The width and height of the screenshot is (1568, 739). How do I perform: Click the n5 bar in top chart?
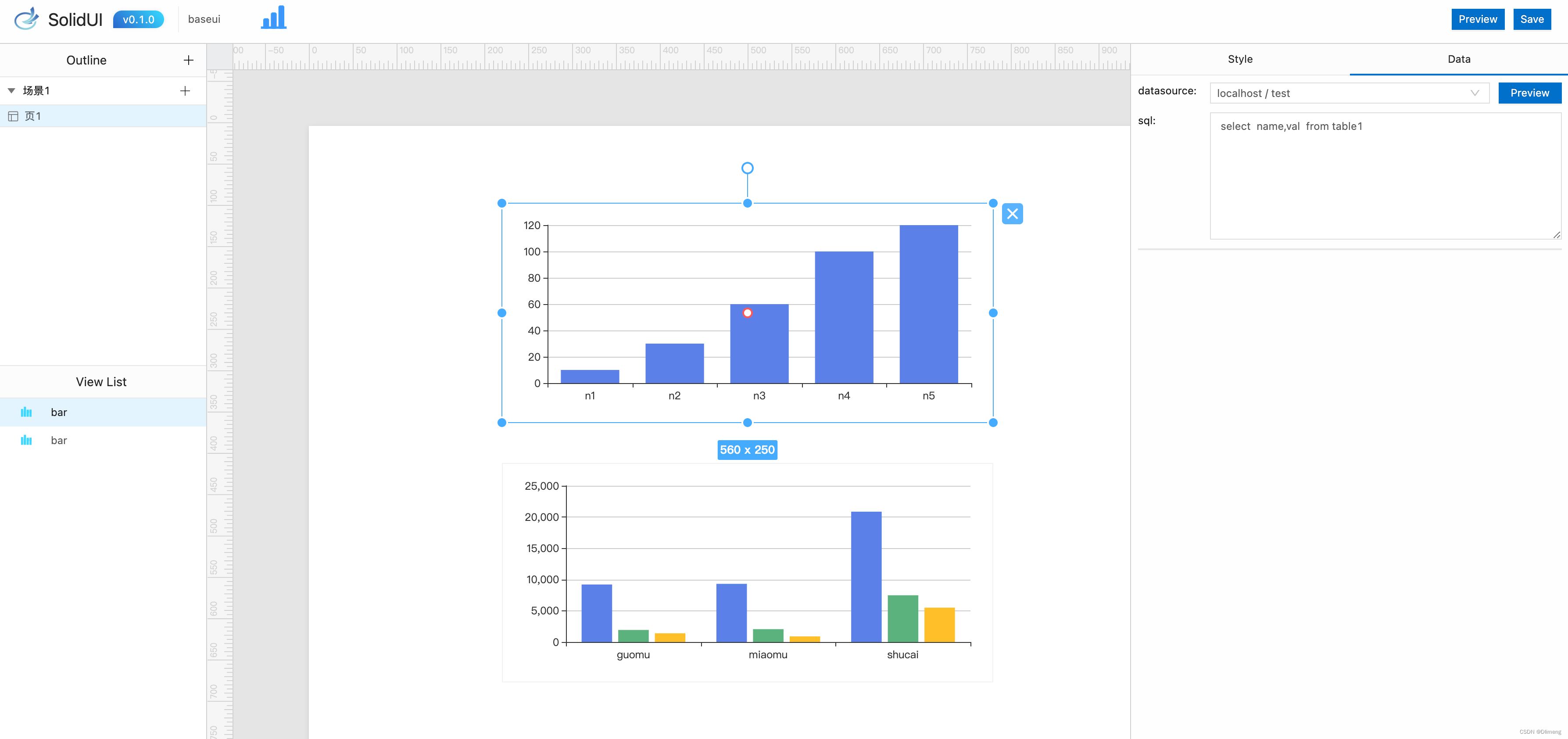coord(928,305)
